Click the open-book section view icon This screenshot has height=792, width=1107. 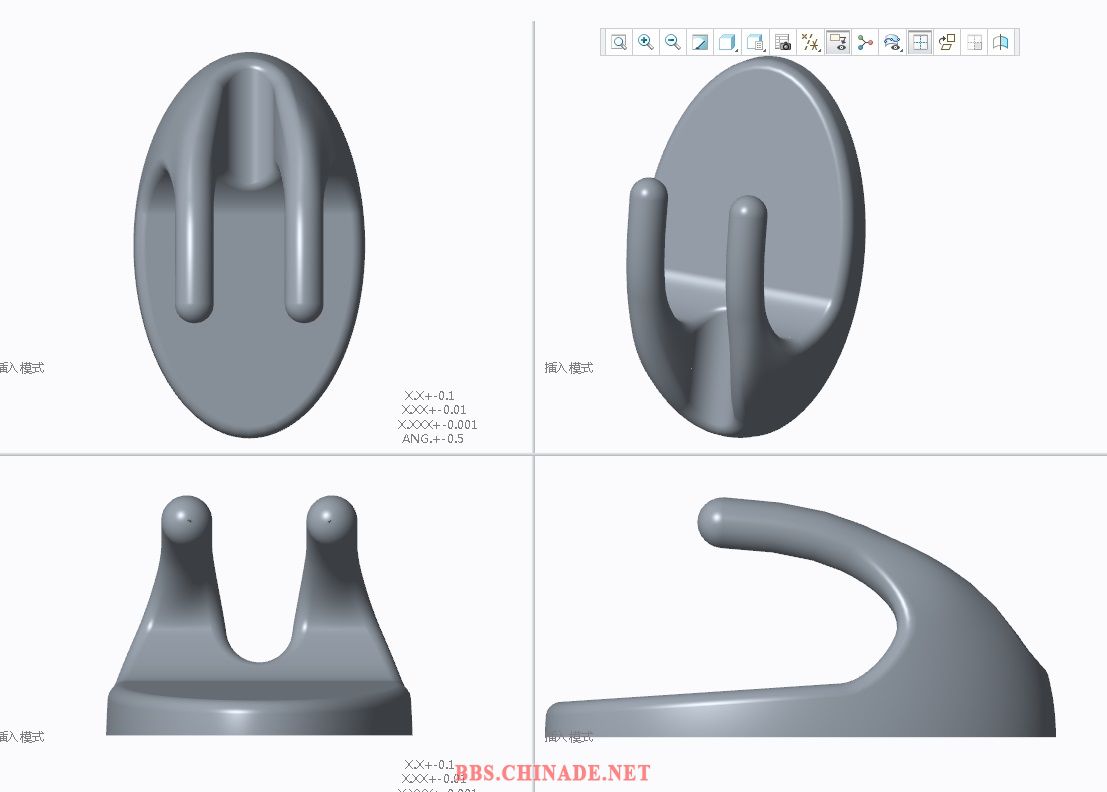click(1001, 42)
